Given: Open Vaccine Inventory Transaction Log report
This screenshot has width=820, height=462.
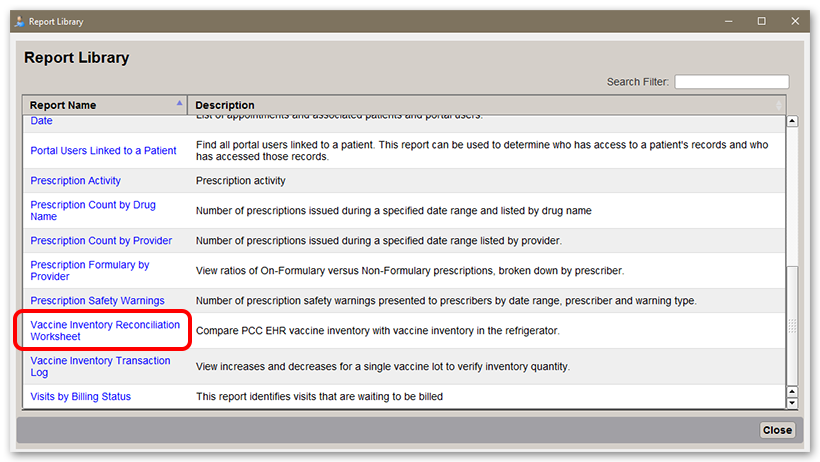Looking at the screenshot, I should 100,366.
